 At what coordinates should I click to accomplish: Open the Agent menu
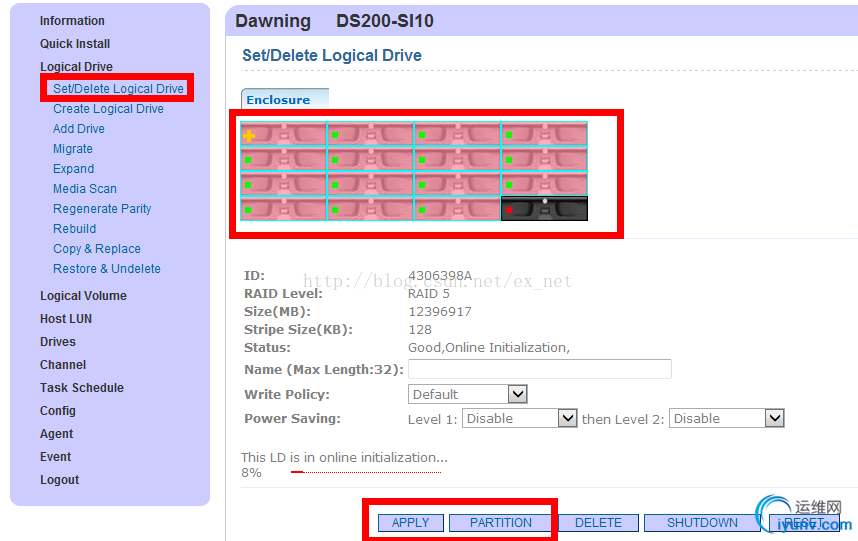point(56,434)
